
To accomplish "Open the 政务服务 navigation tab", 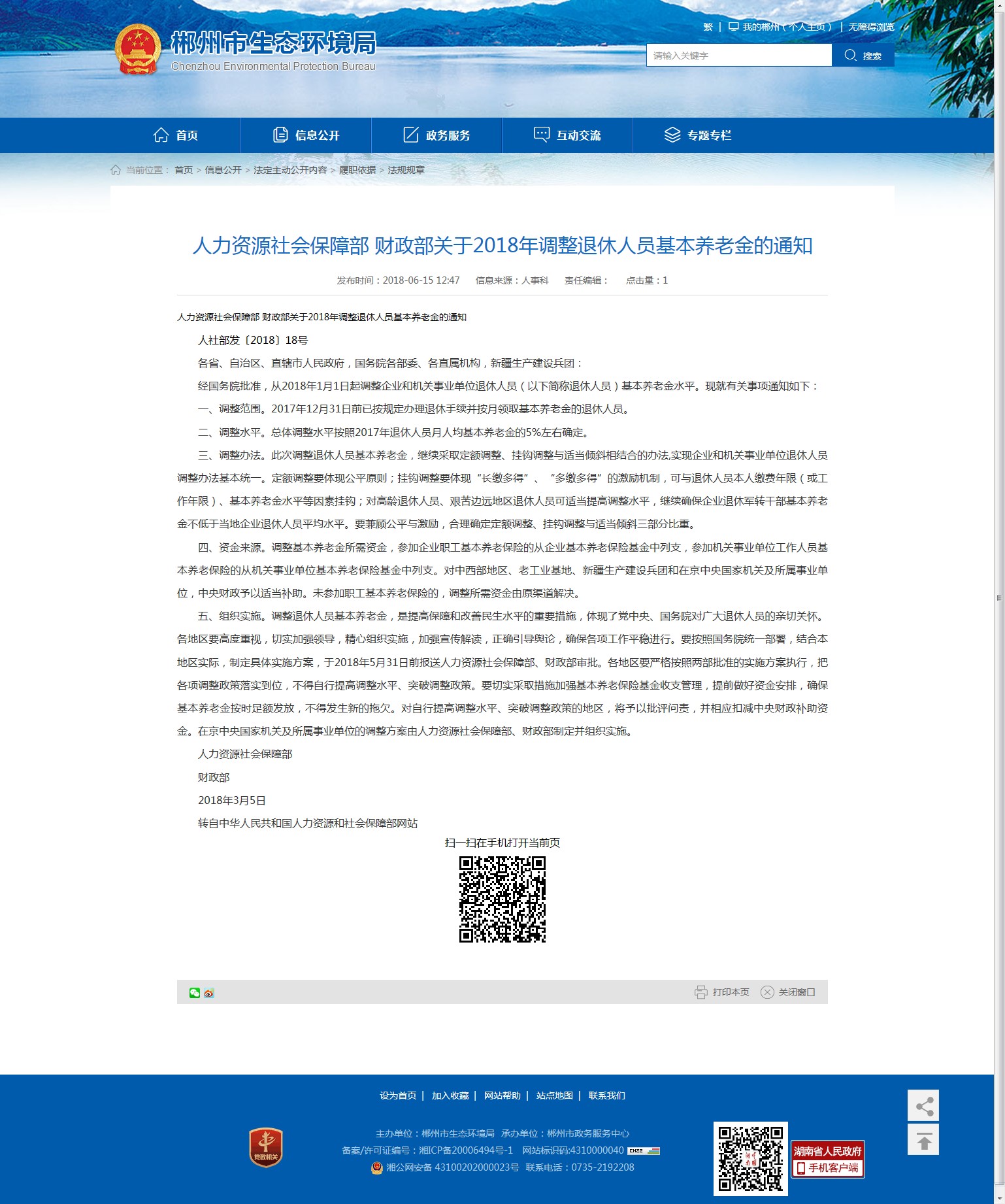I will (x=437, y=135).
